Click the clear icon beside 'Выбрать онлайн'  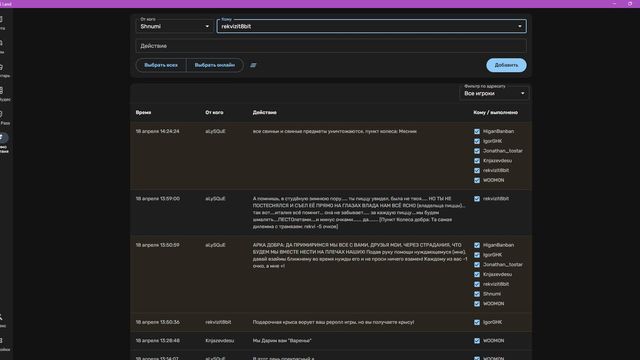[x=253, y=65]
